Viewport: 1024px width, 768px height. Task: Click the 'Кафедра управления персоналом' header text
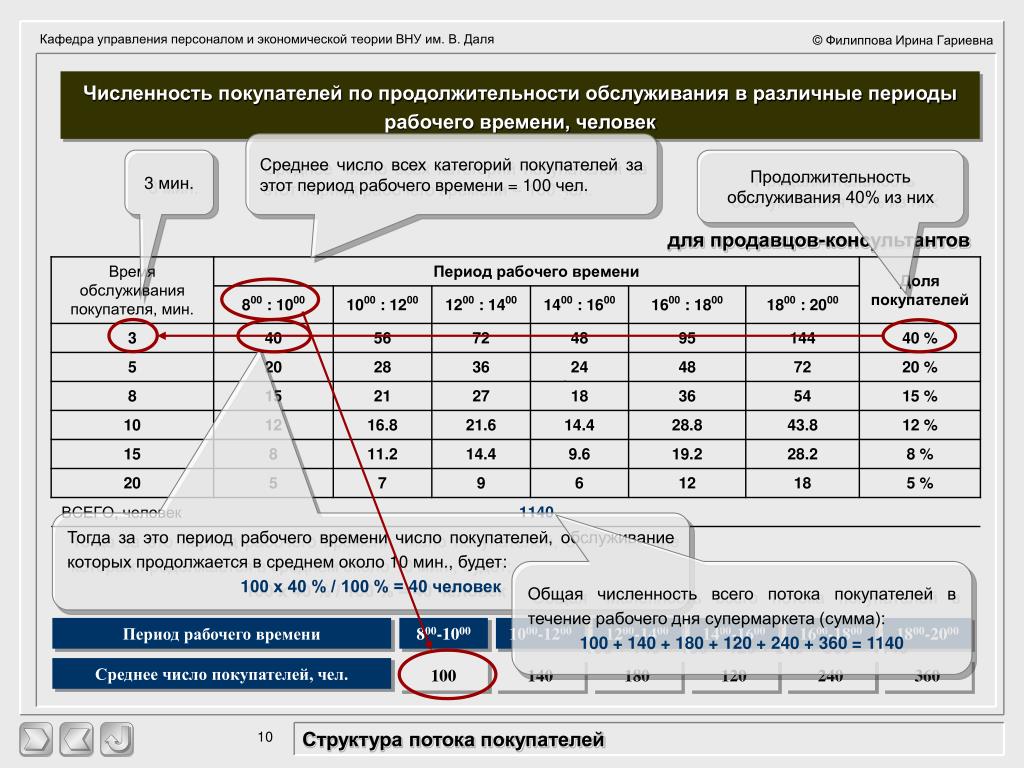266,39
